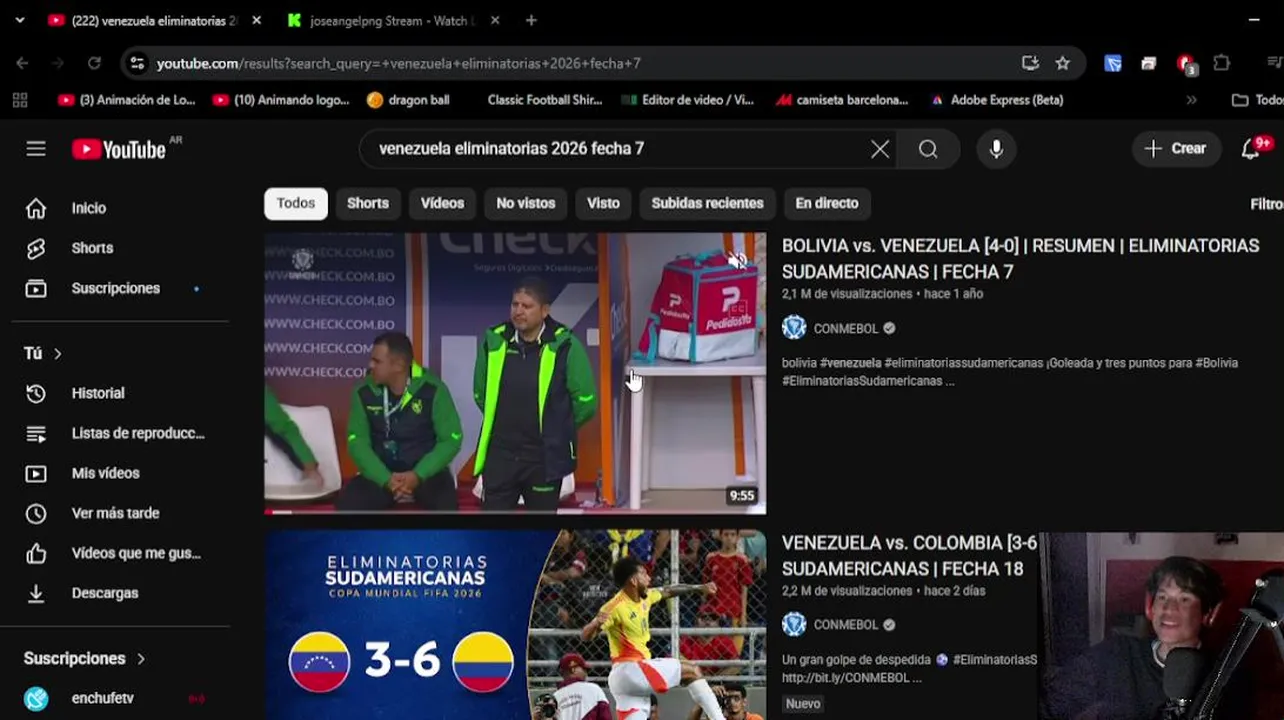1284x720 pixels.
Task: Expand the Tú section chevron
Action: (x=58, y=353)
